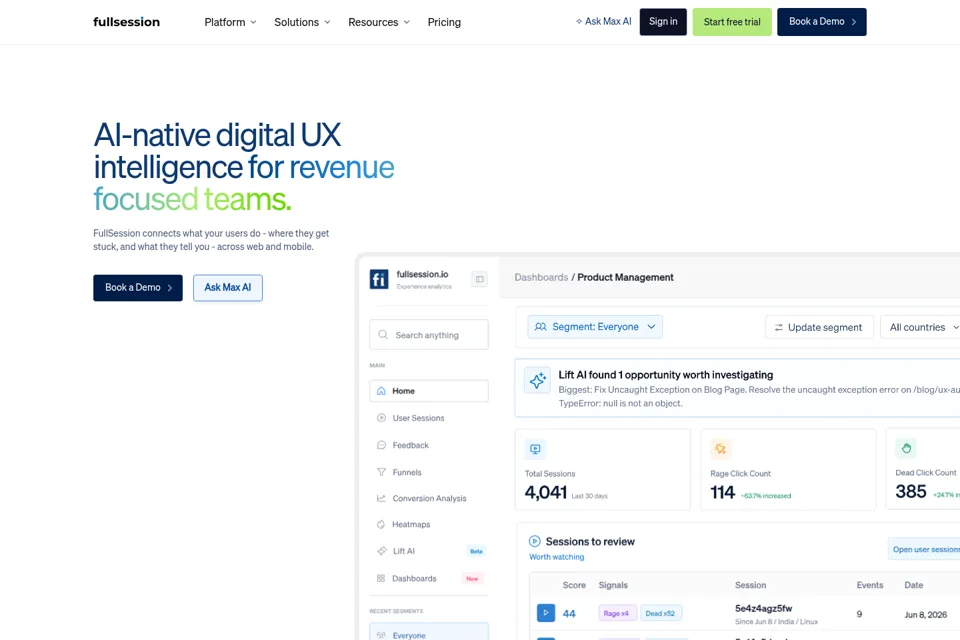Click the Rage x4 signal tag

pos(617,613)
